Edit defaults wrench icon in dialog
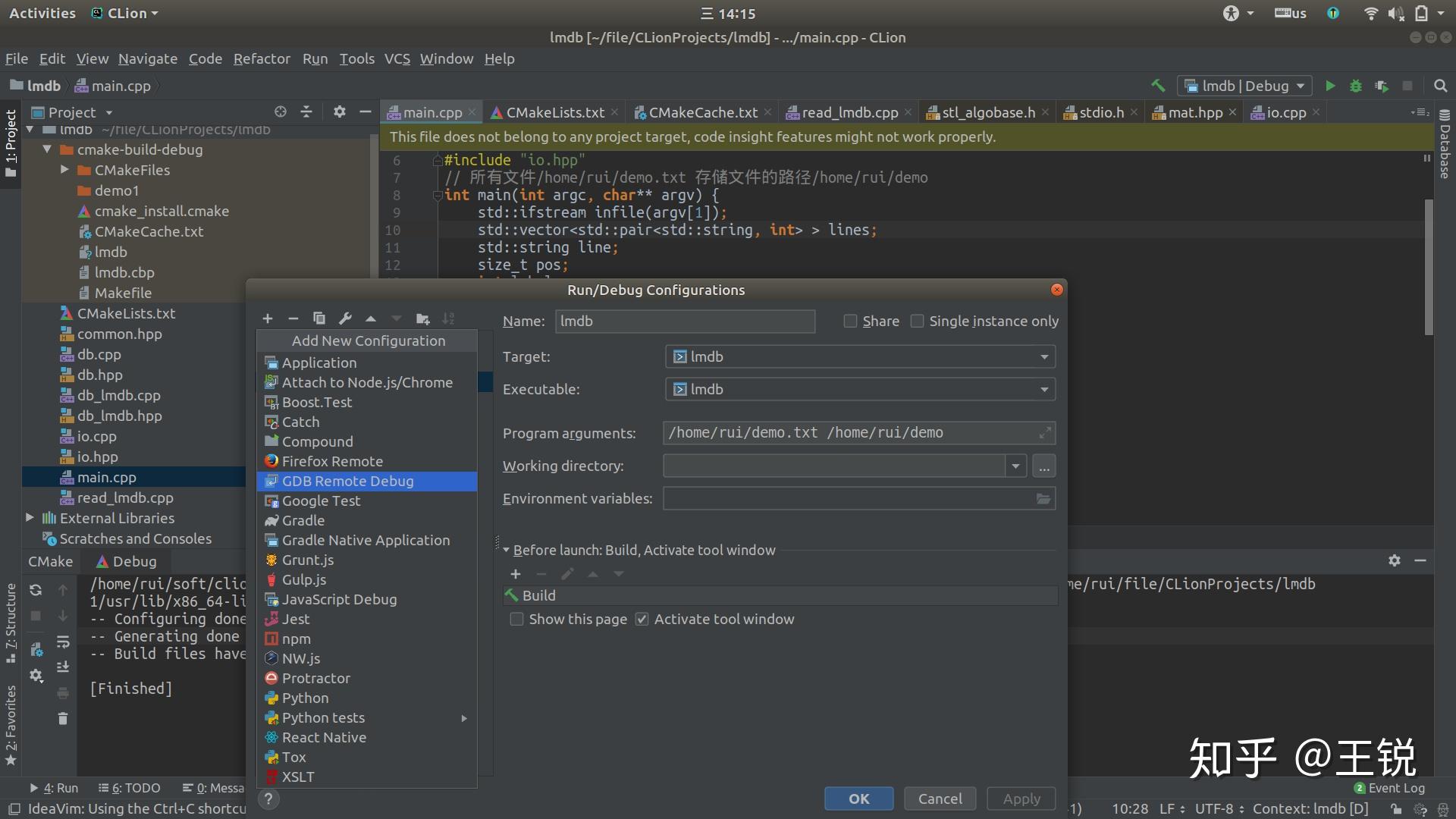The width and height of the screenshot is (1456, 819). pos(345,318)
